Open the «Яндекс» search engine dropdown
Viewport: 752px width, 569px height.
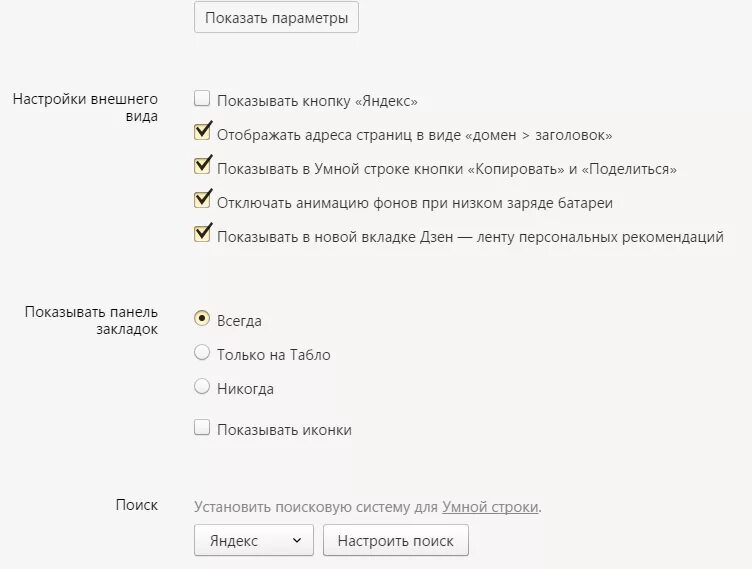tap(254, 540)
